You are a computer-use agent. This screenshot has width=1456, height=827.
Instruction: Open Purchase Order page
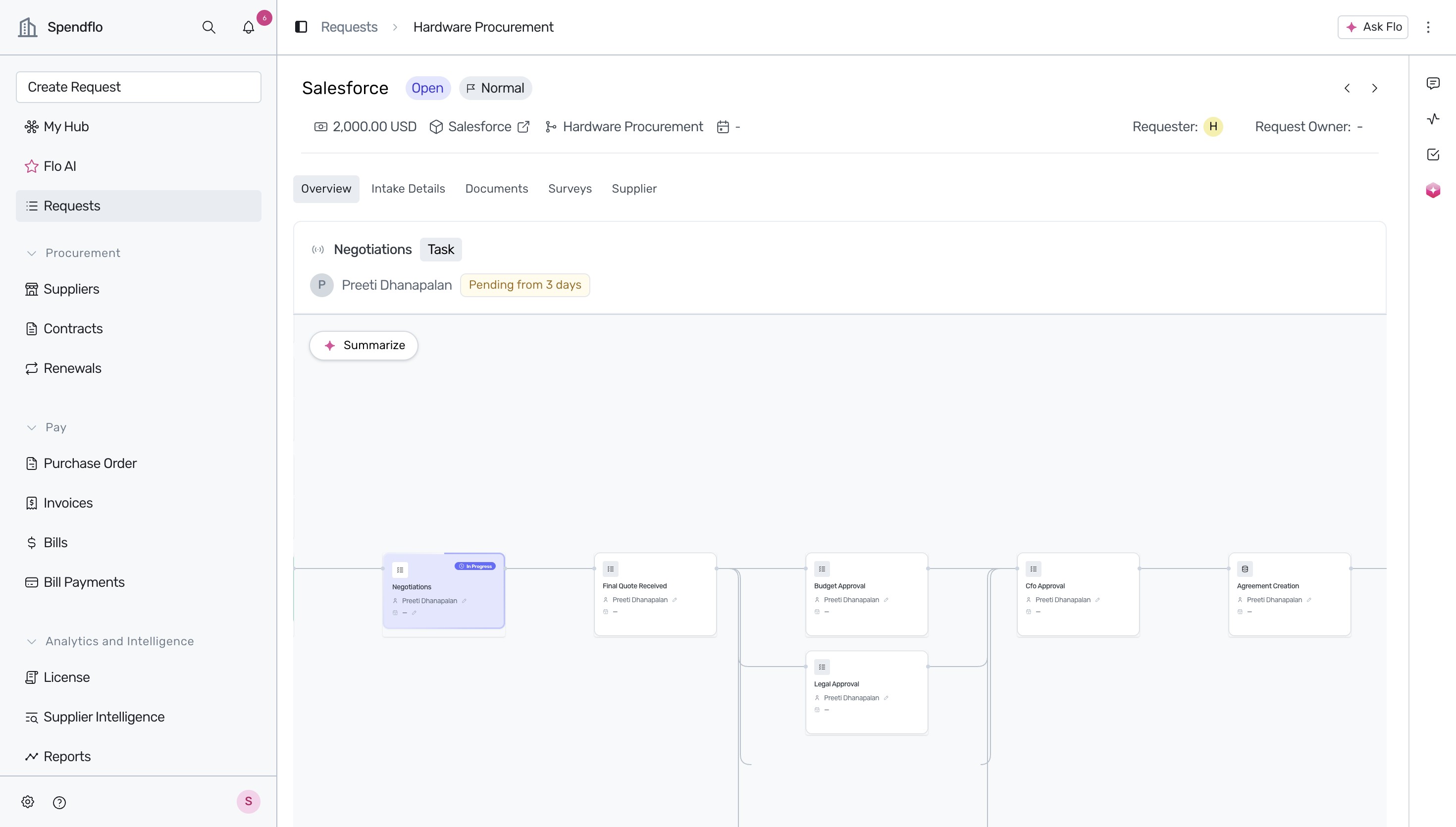point(139,464)
